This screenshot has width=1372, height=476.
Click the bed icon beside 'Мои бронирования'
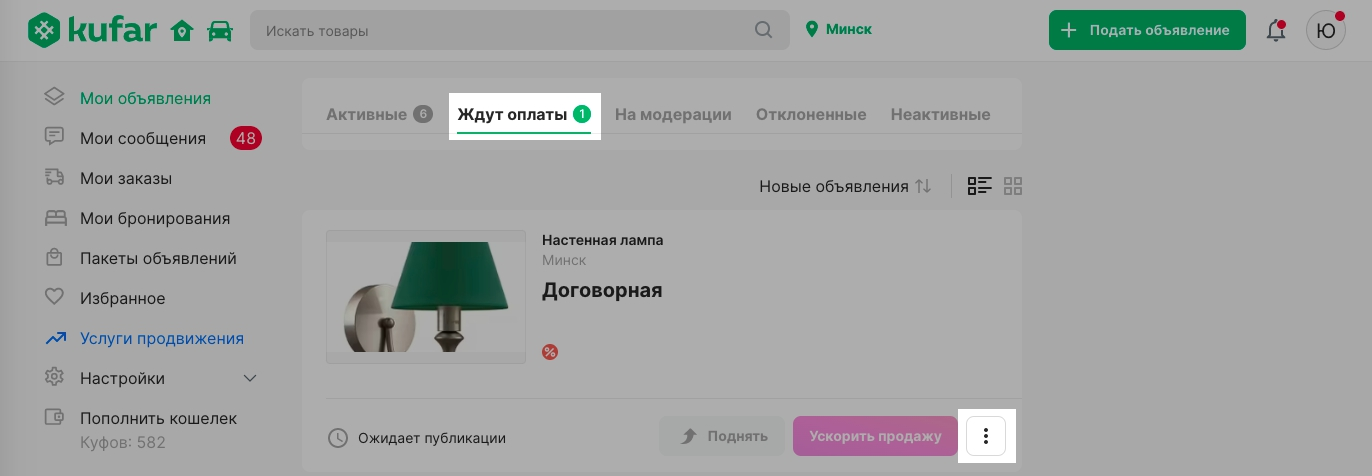tap(55, 217)
